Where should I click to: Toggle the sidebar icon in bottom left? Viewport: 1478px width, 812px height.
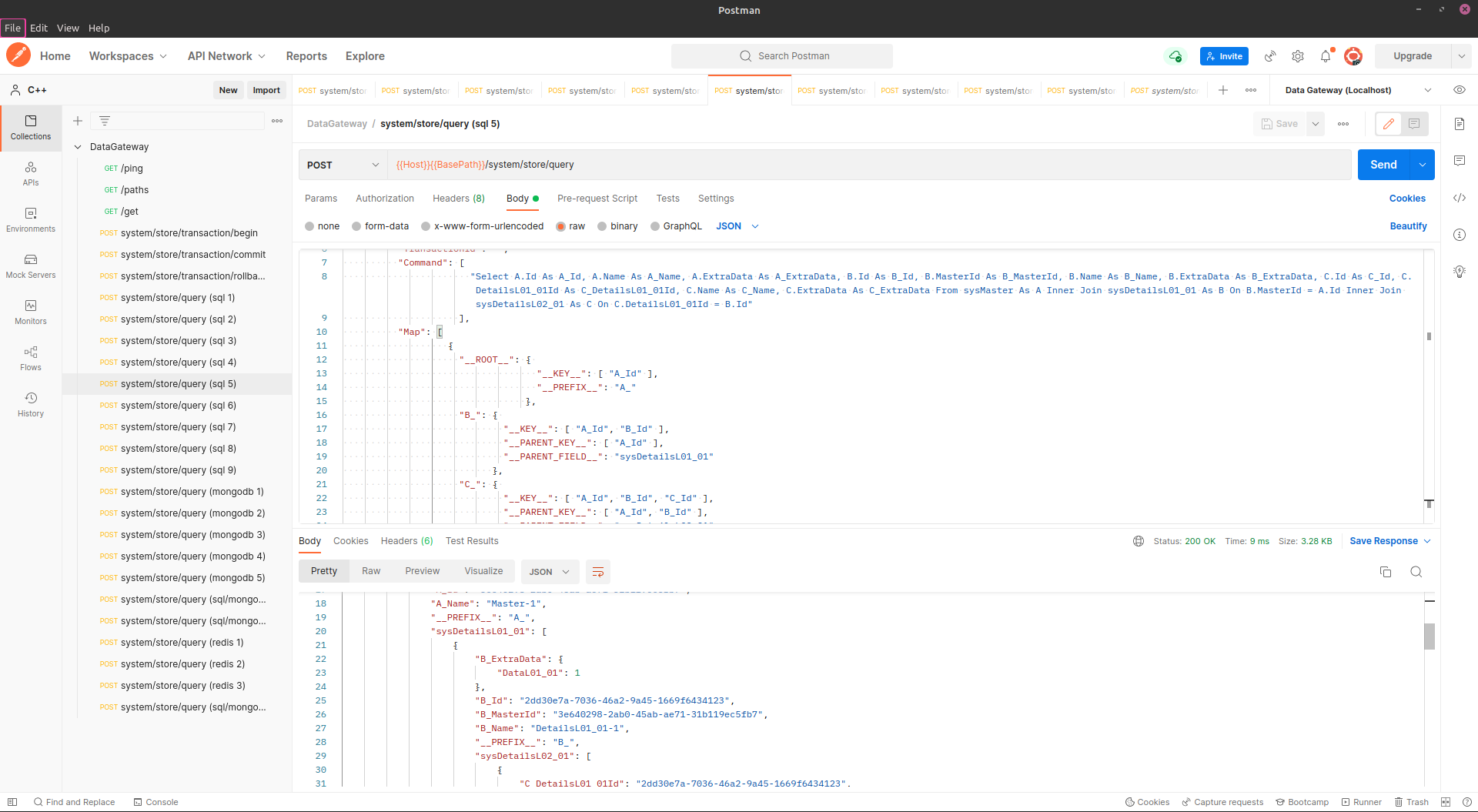pyautogui.click(x=12, y=802)
